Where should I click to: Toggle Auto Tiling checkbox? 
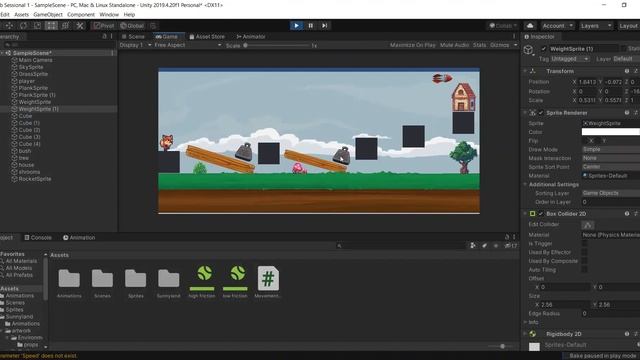(x=584, y=270)
